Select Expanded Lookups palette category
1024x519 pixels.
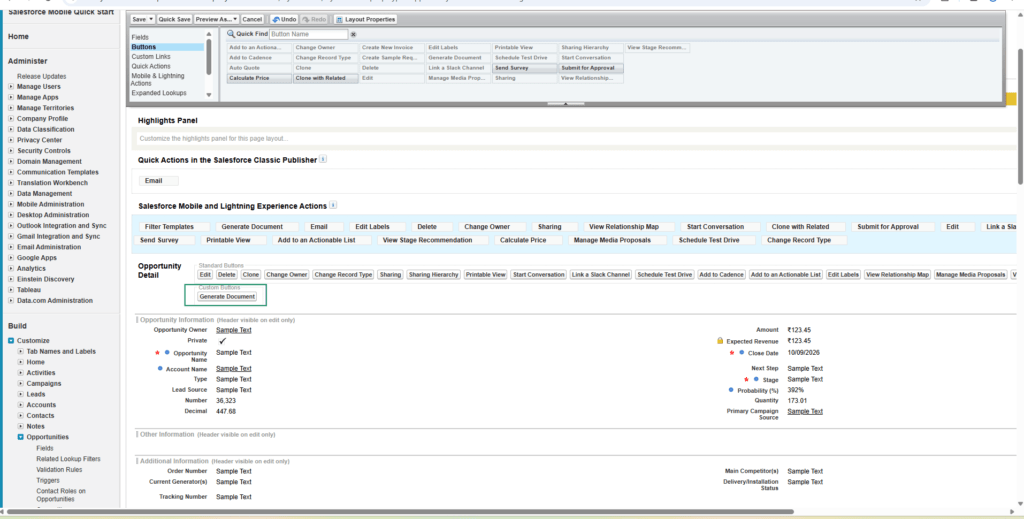click(x=159, y=93)
